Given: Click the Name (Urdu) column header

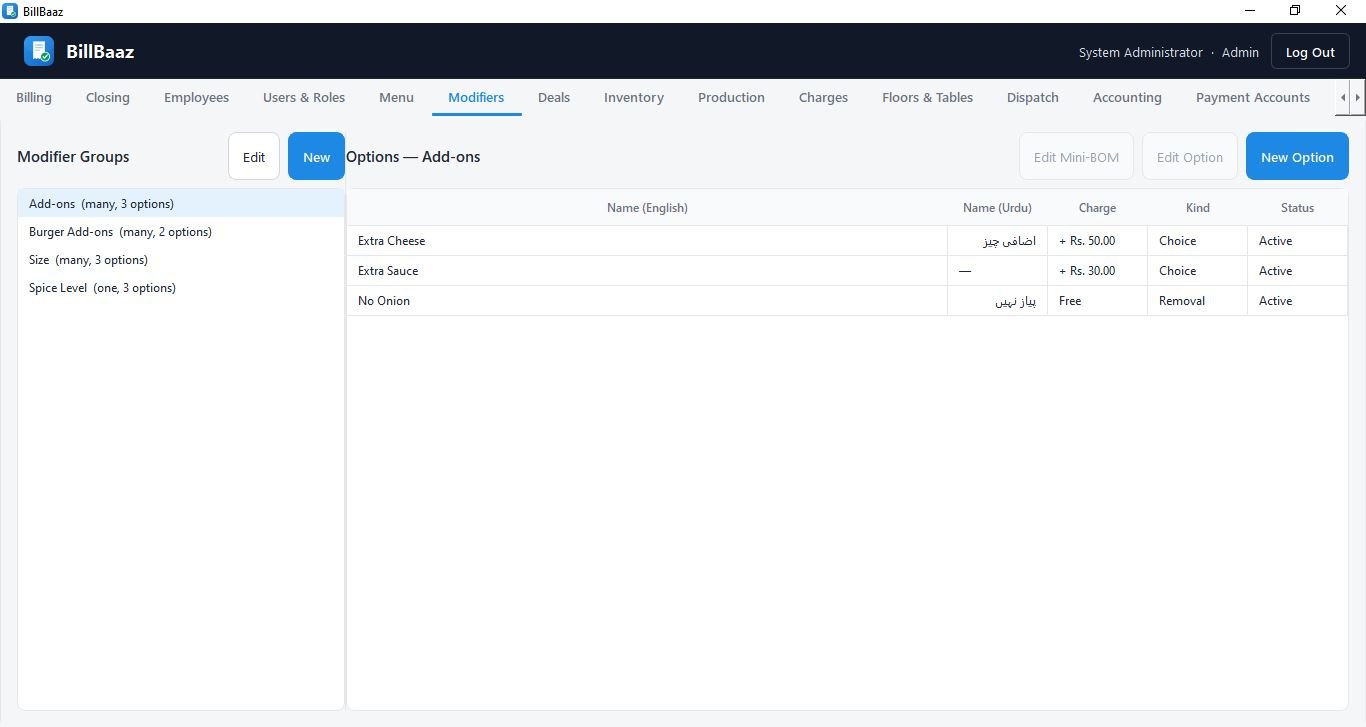Looking at the screenshot, I should 997,207.
